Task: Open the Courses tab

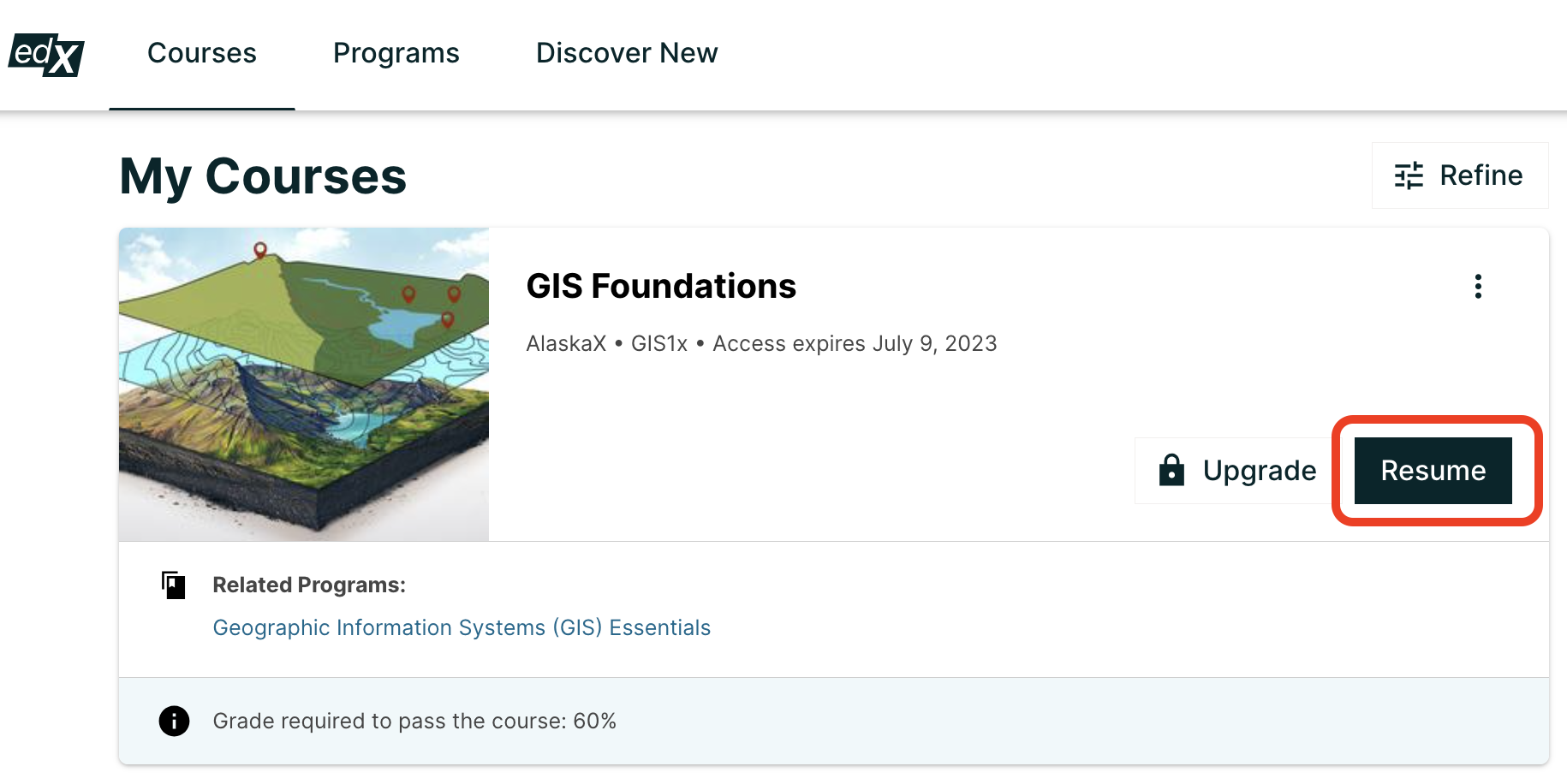Action: (x=202, y=54)
